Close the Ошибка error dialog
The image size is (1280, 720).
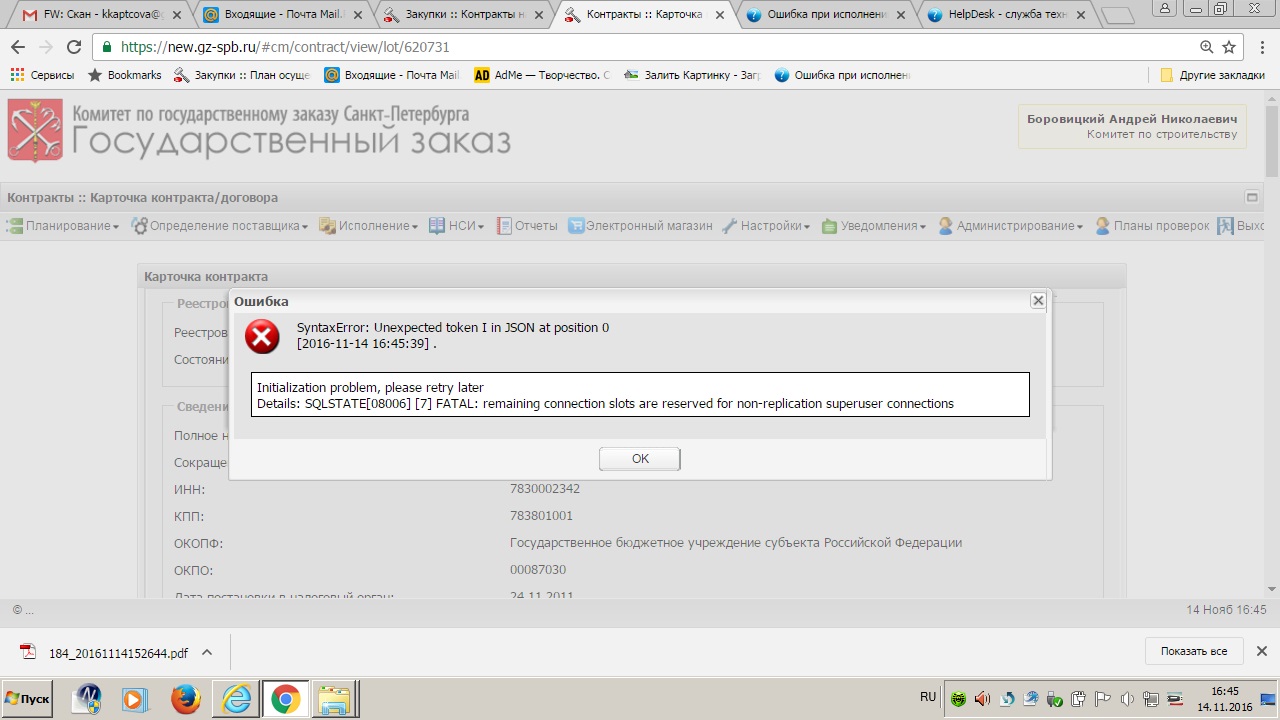[x=1038, y=300]
